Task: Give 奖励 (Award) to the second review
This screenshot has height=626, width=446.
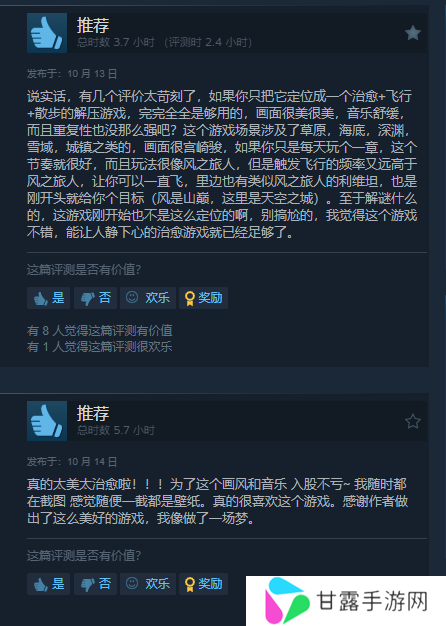Action: click(x=203, y=584)
